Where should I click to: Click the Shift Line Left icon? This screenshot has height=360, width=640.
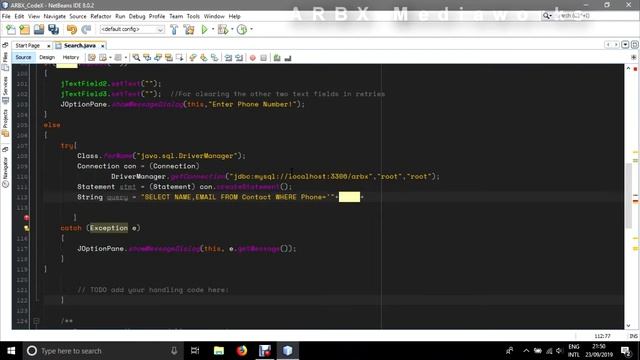pos(228,58)
